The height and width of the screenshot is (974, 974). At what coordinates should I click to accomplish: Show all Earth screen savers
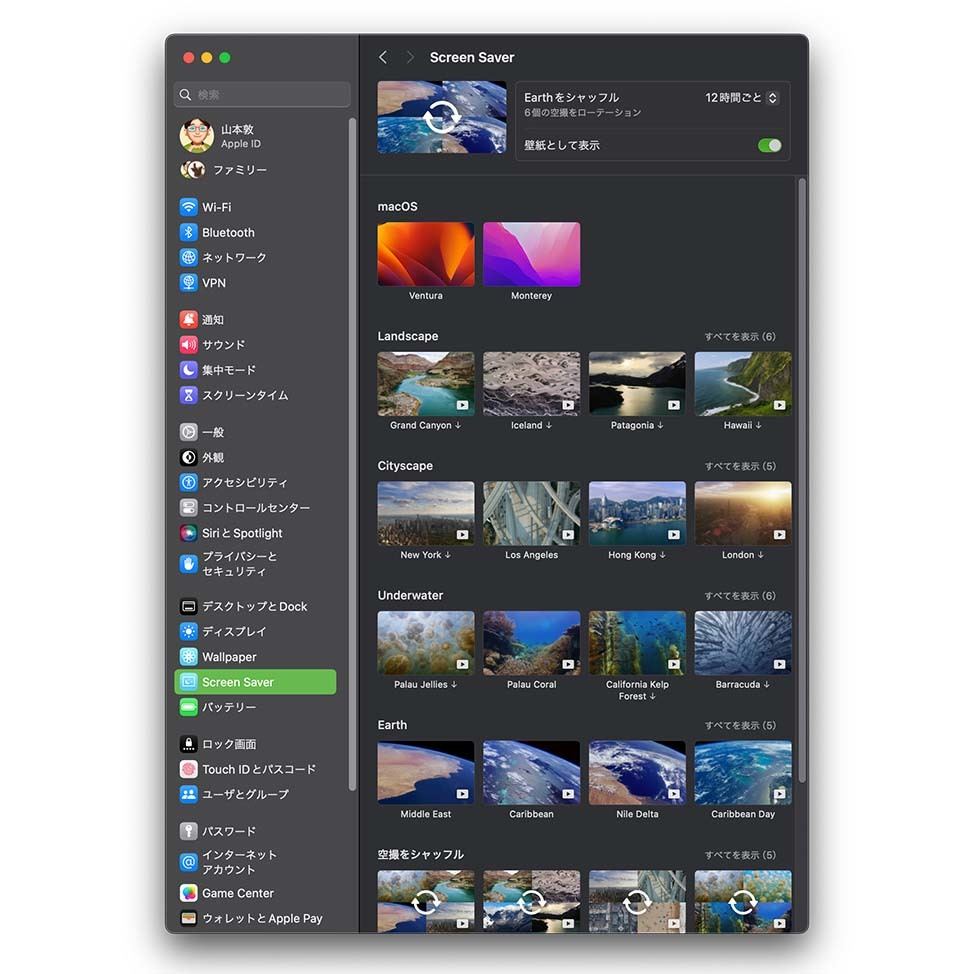tap(740, 726)
